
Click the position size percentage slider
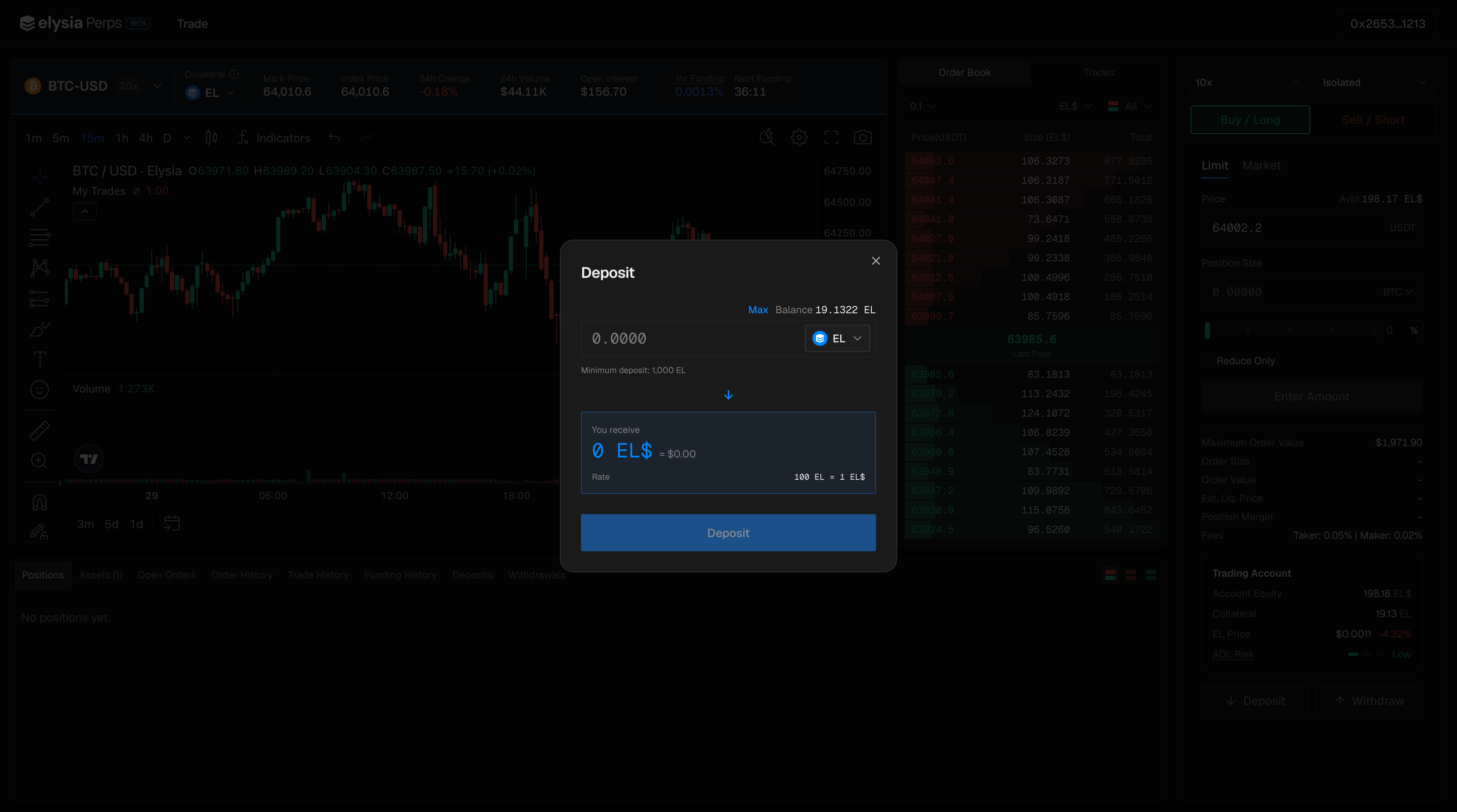coord(1290,330)
